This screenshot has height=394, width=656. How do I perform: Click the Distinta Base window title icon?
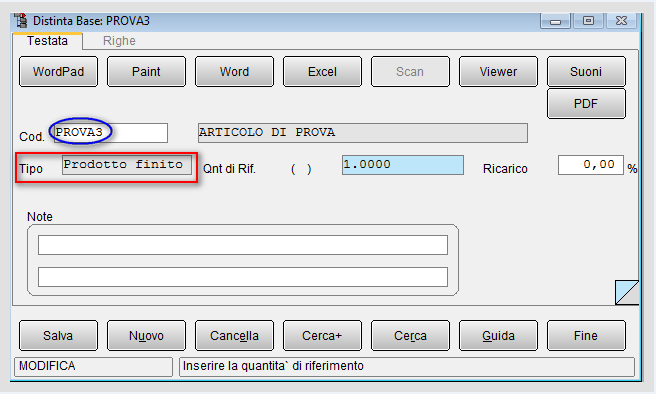(20, 20)
